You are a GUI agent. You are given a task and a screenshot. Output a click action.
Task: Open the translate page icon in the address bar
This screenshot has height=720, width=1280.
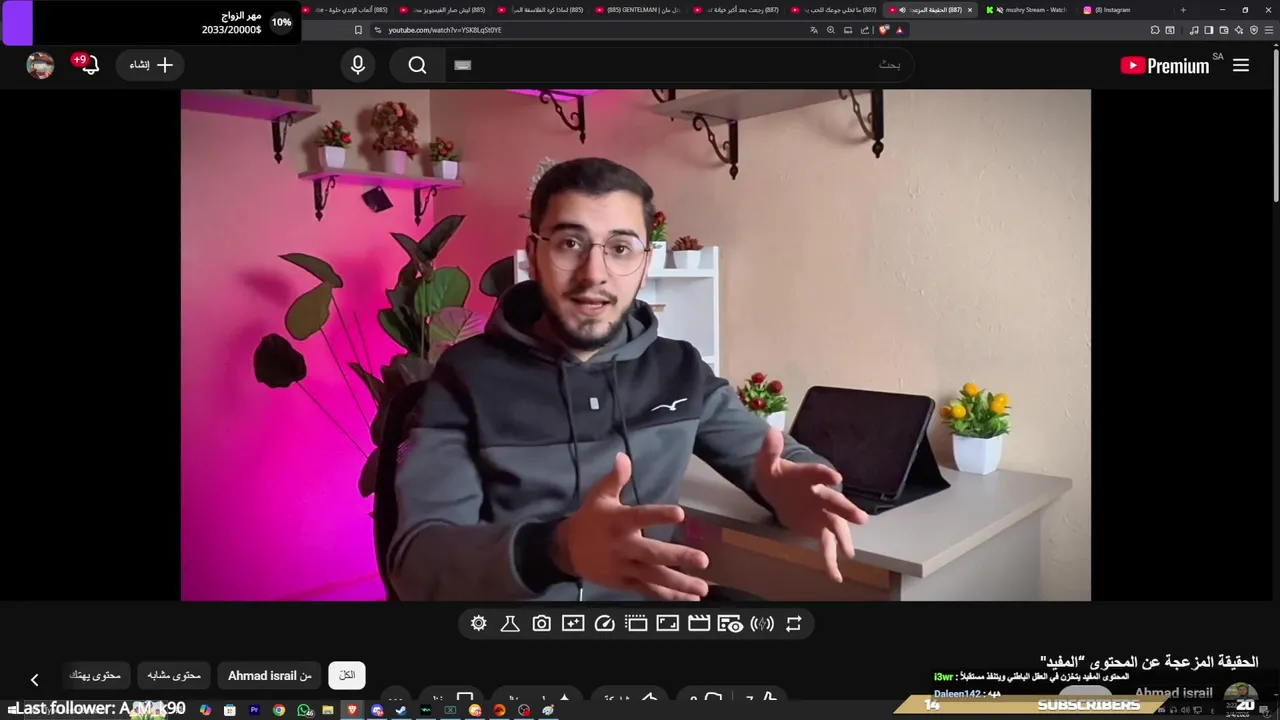click(x=813, y=30)
